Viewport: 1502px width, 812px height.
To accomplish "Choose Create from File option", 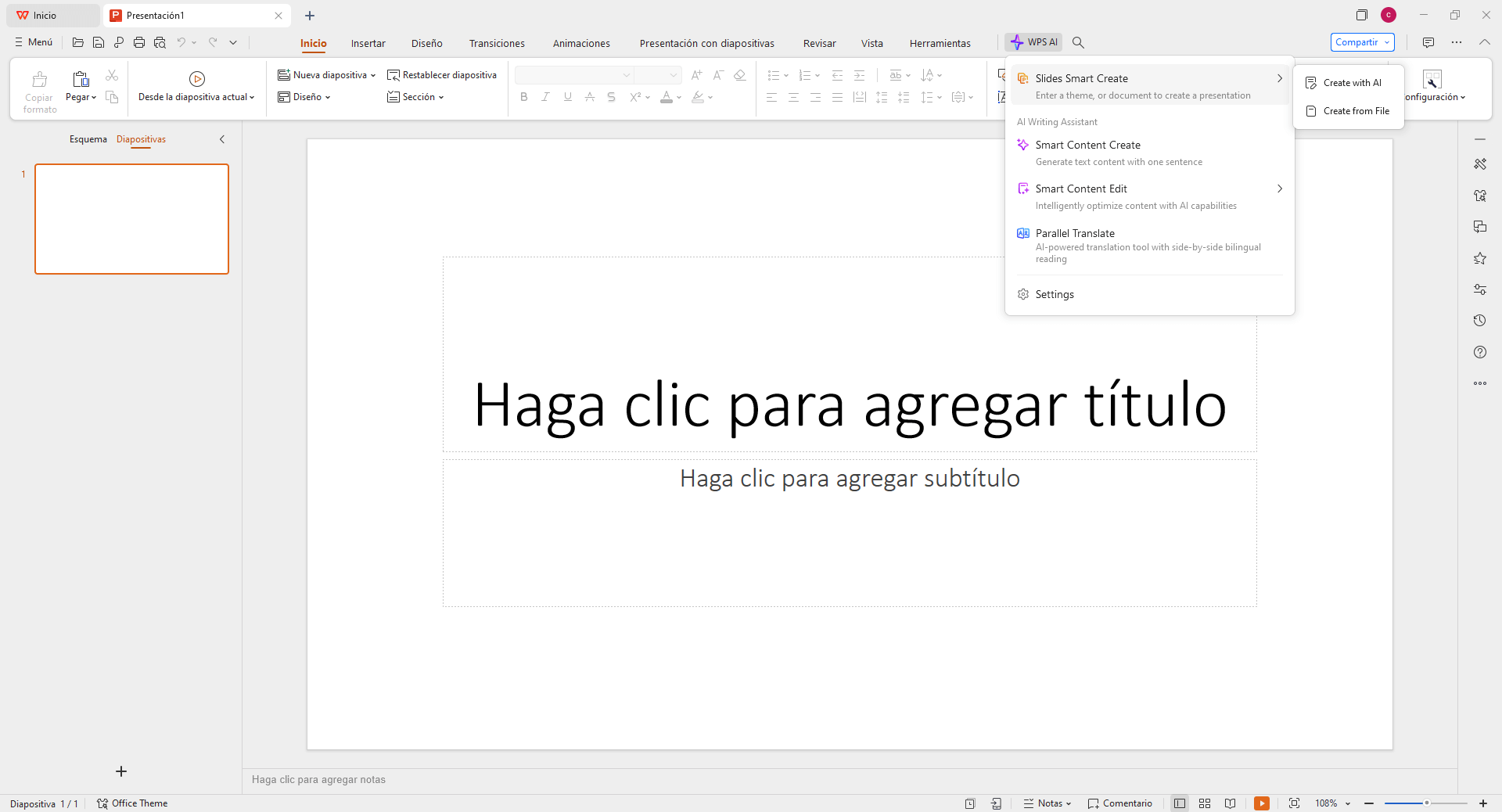I will click(x=1356, y=111).
